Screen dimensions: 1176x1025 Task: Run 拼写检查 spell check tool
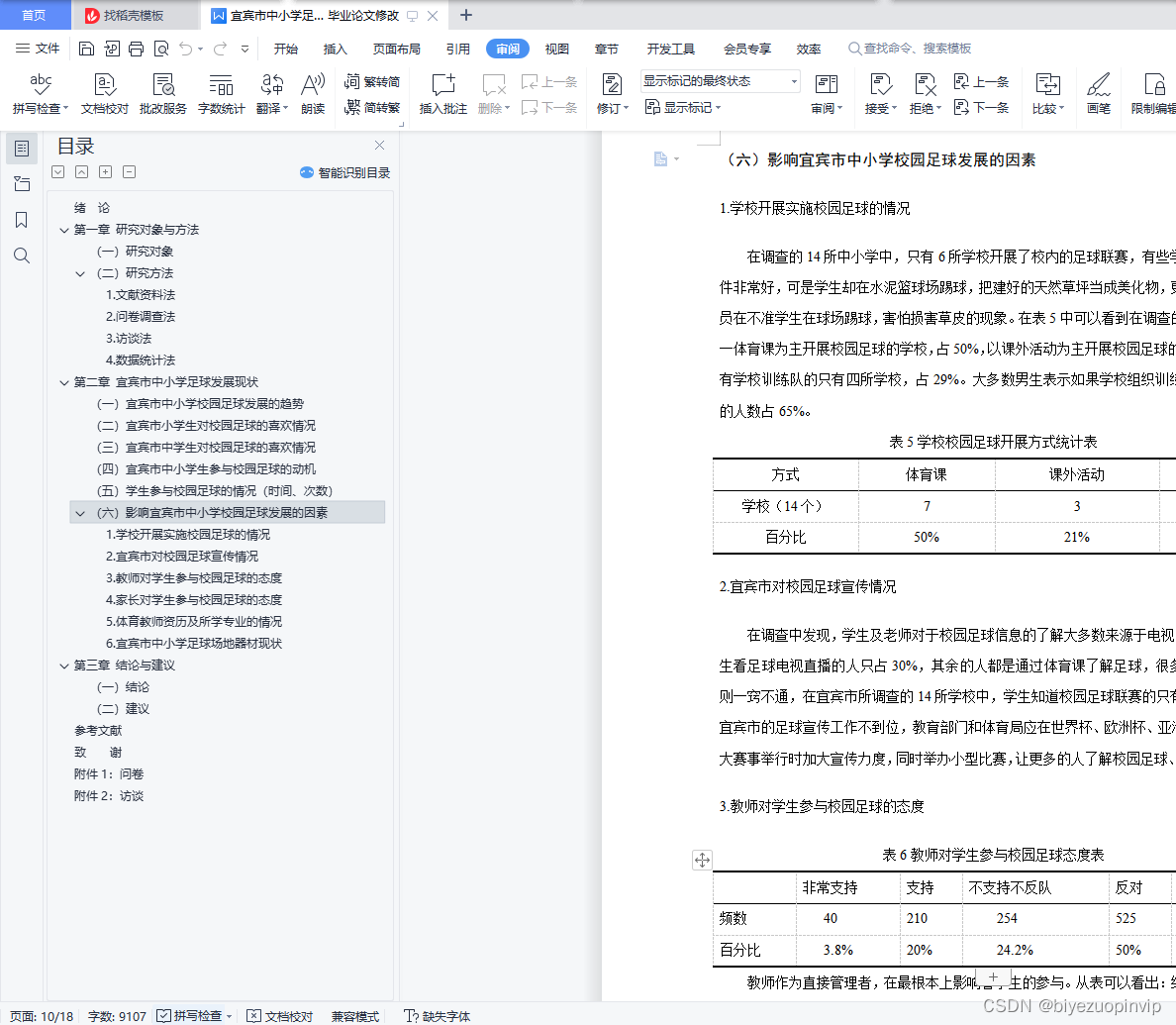pos(40,94)
